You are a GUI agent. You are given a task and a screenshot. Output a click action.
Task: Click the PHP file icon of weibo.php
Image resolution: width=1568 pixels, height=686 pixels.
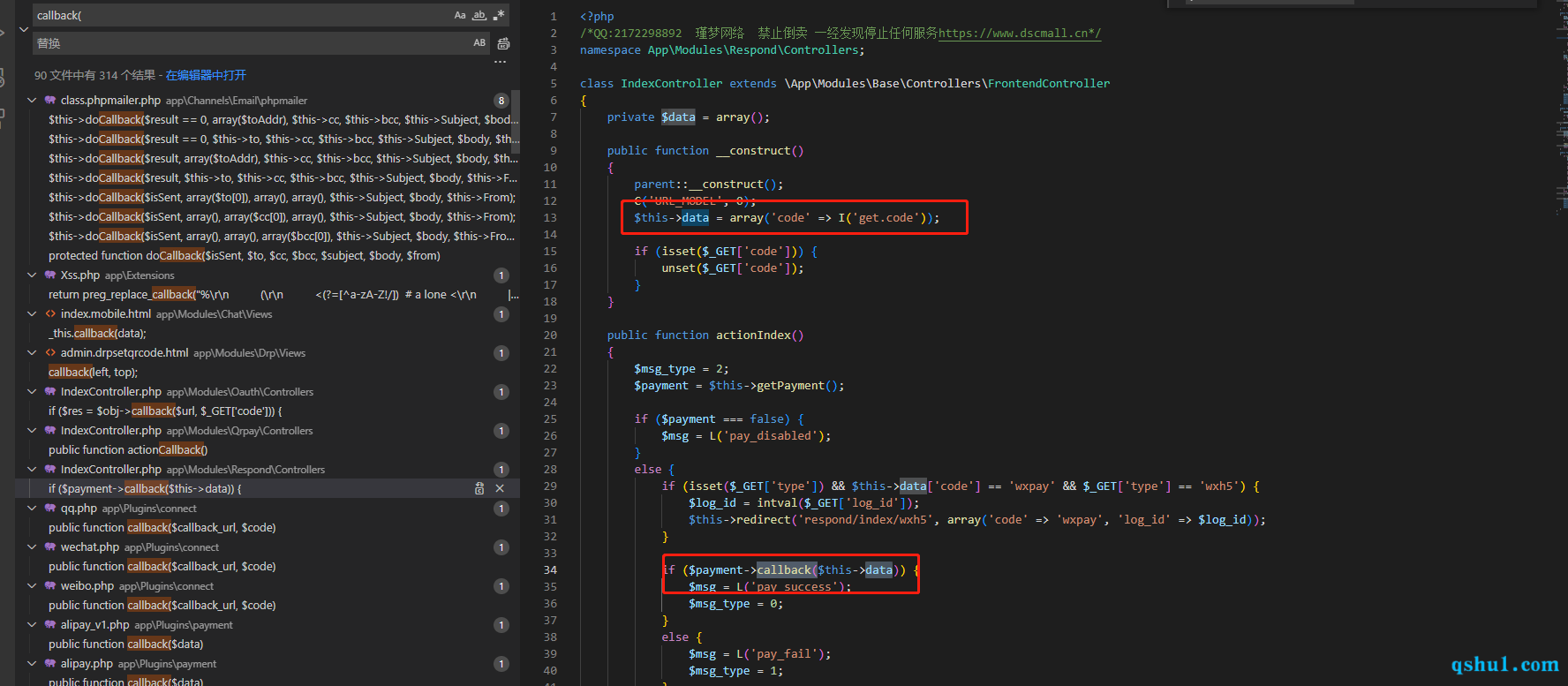pyautogui.click(x=50, y=586)
